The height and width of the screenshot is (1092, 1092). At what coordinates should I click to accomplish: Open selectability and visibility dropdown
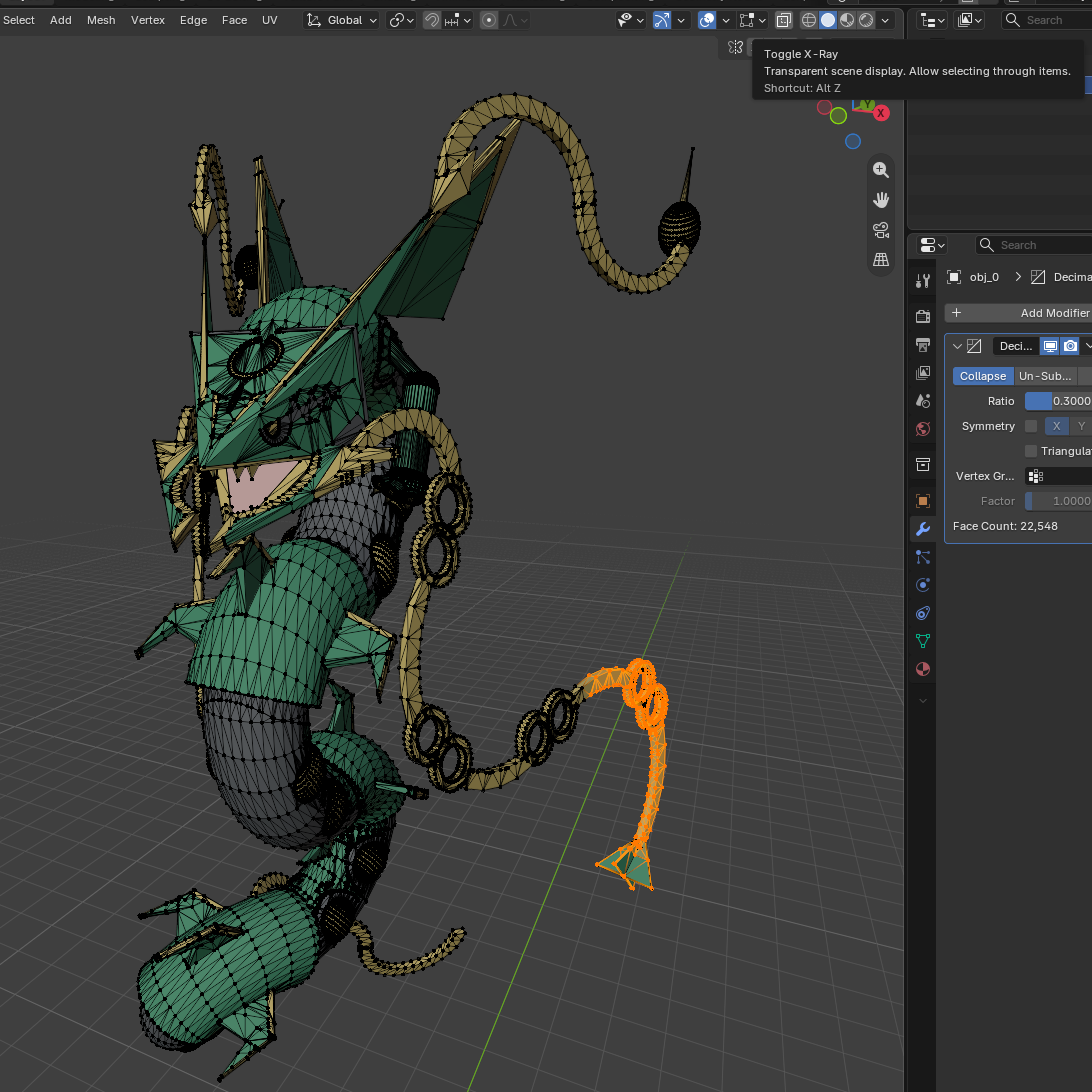tap(631, 20)
